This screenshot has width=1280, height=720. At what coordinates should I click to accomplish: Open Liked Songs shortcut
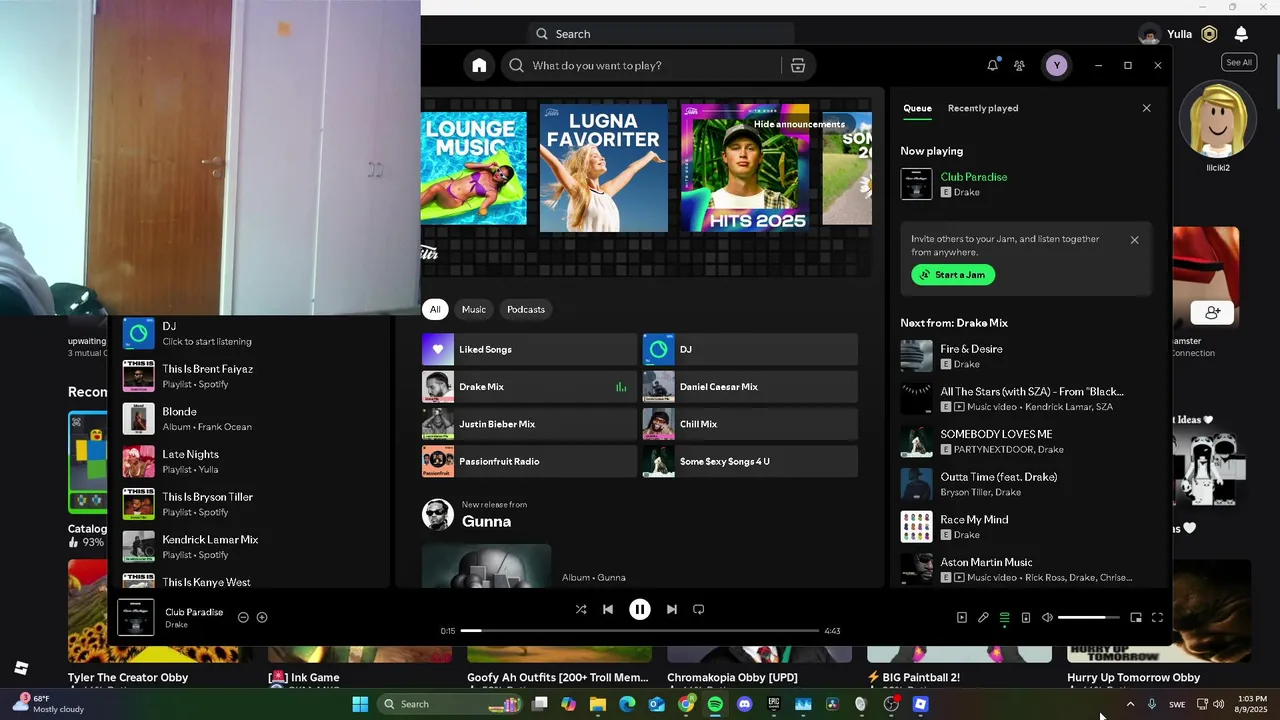[x=529, y=349]
